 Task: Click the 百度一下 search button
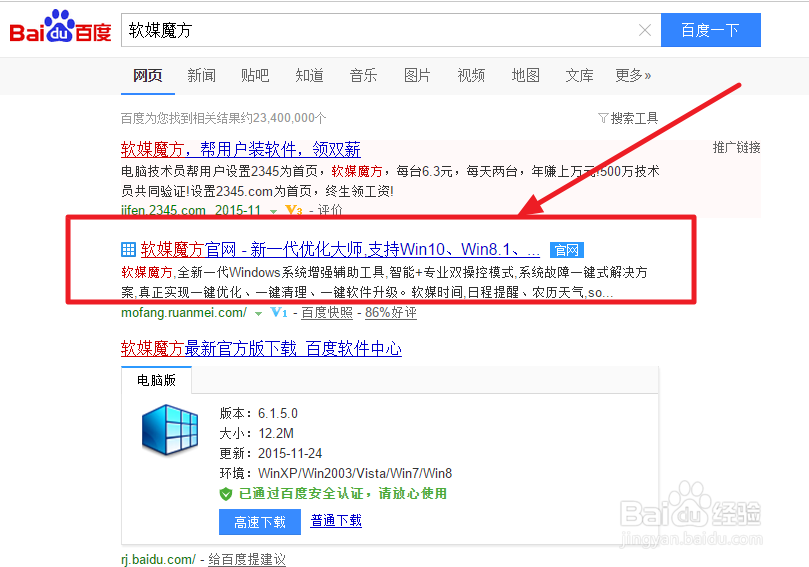[710, 30]
